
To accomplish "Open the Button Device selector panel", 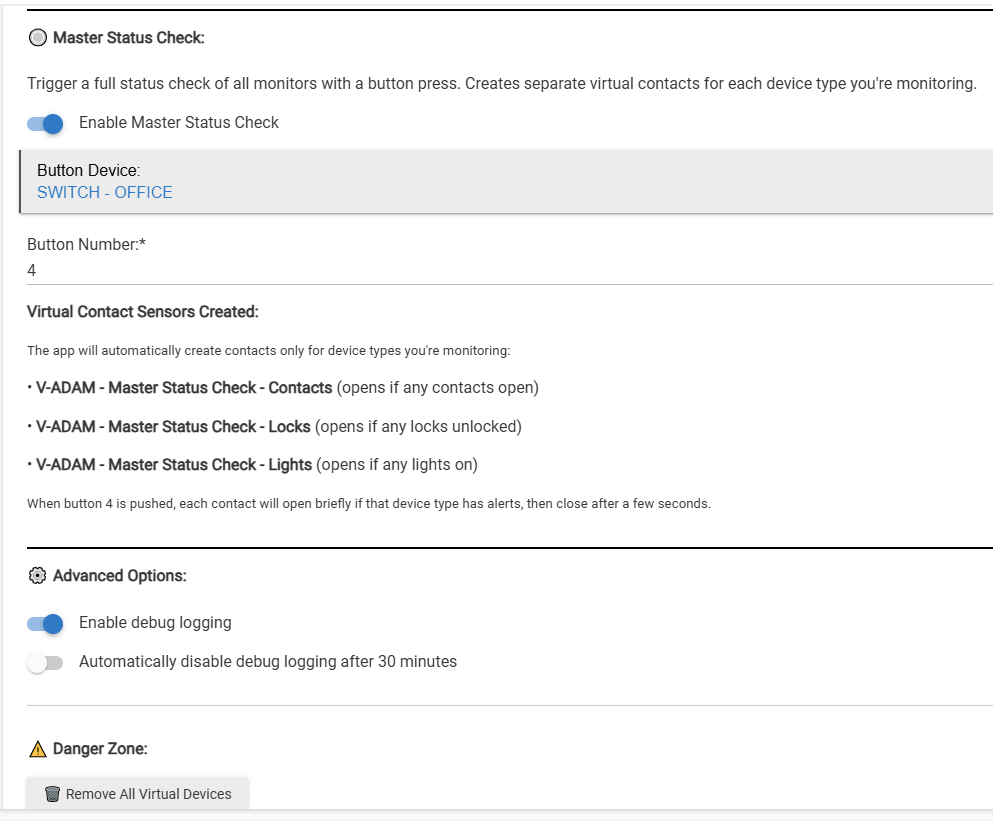I will click(500, 181).
